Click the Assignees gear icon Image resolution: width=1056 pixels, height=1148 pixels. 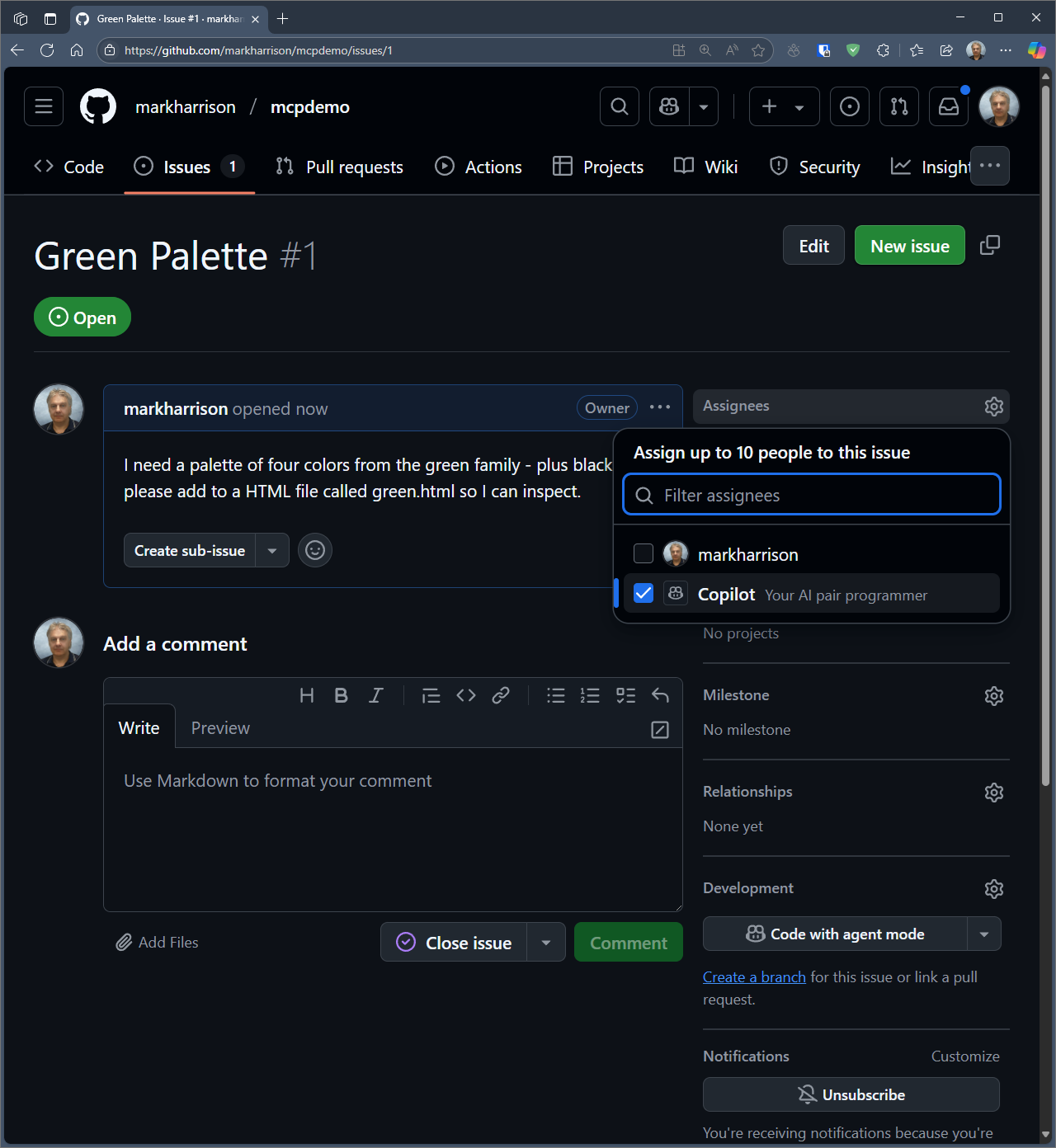[994, 407]
